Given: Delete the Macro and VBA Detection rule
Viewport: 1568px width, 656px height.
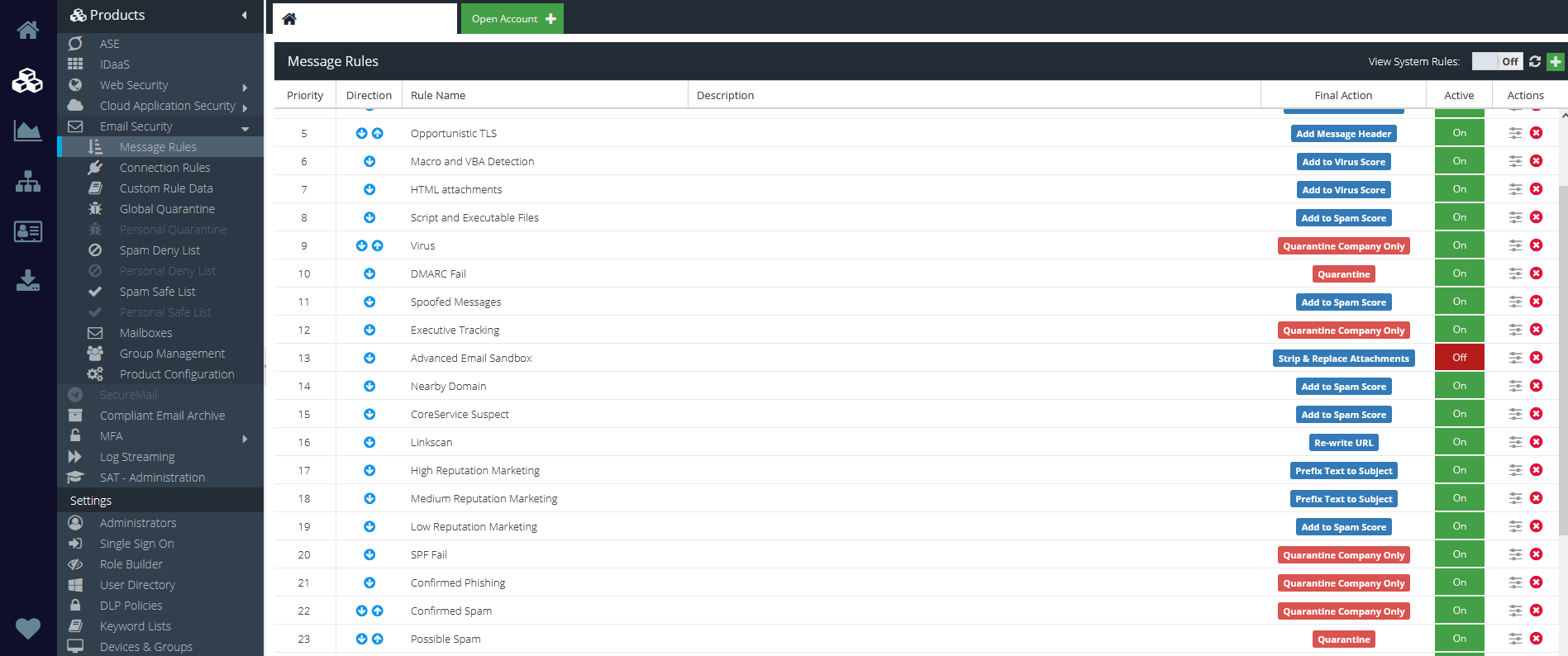Looking at the screenshot, I should point(1536,161).
